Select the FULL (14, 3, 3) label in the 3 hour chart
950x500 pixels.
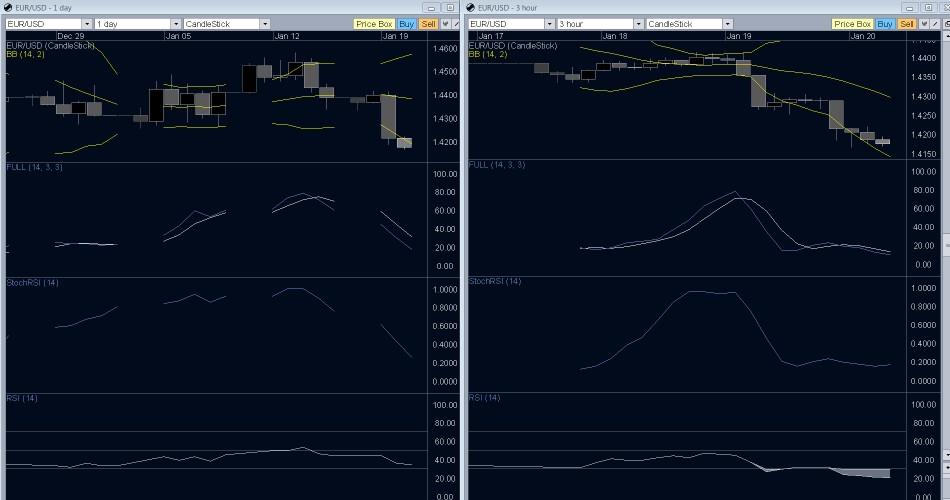[497, 165]
